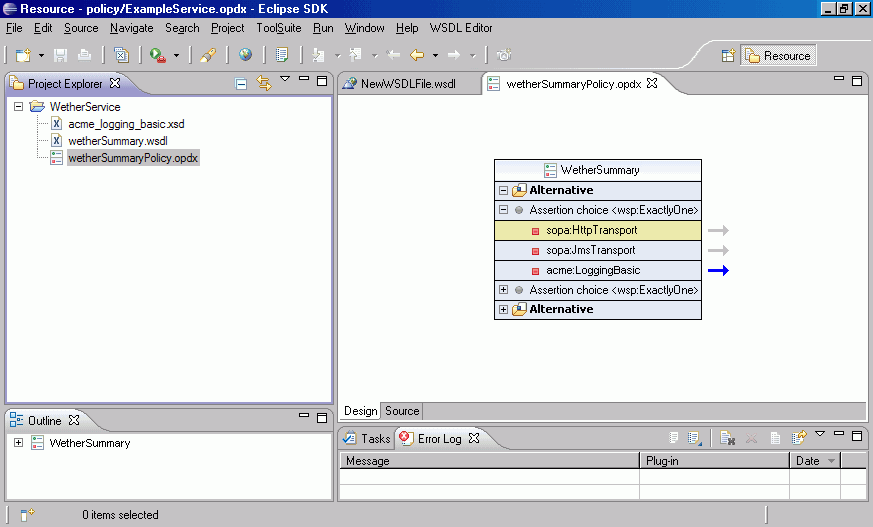
Task: Click the Previous Annotation toolbar icon
Action: [355, 55]
